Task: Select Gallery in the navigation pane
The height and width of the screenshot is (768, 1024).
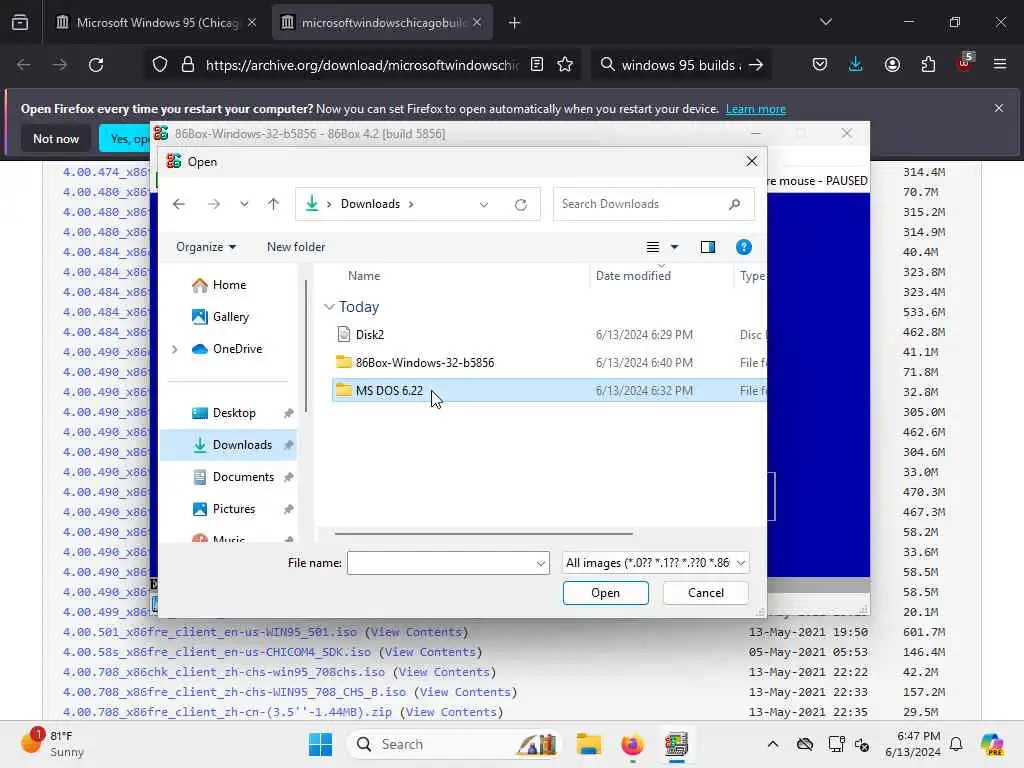Action: [x=231, y=317]
